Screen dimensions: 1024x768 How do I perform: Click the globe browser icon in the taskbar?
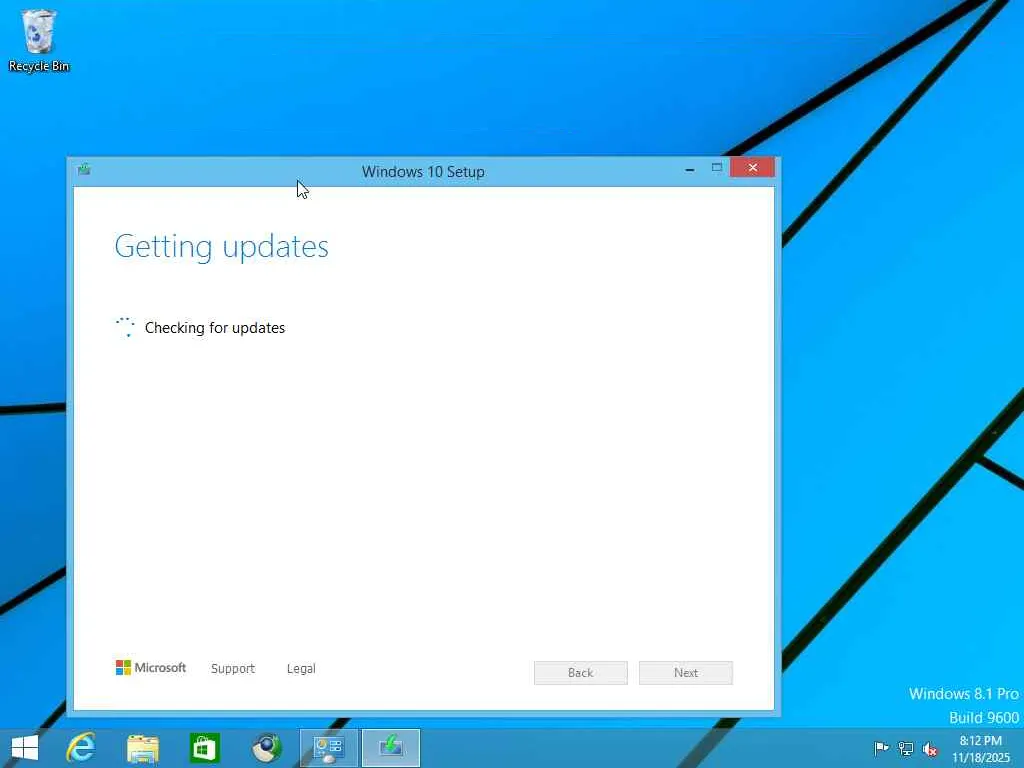[x=266, y=748]
